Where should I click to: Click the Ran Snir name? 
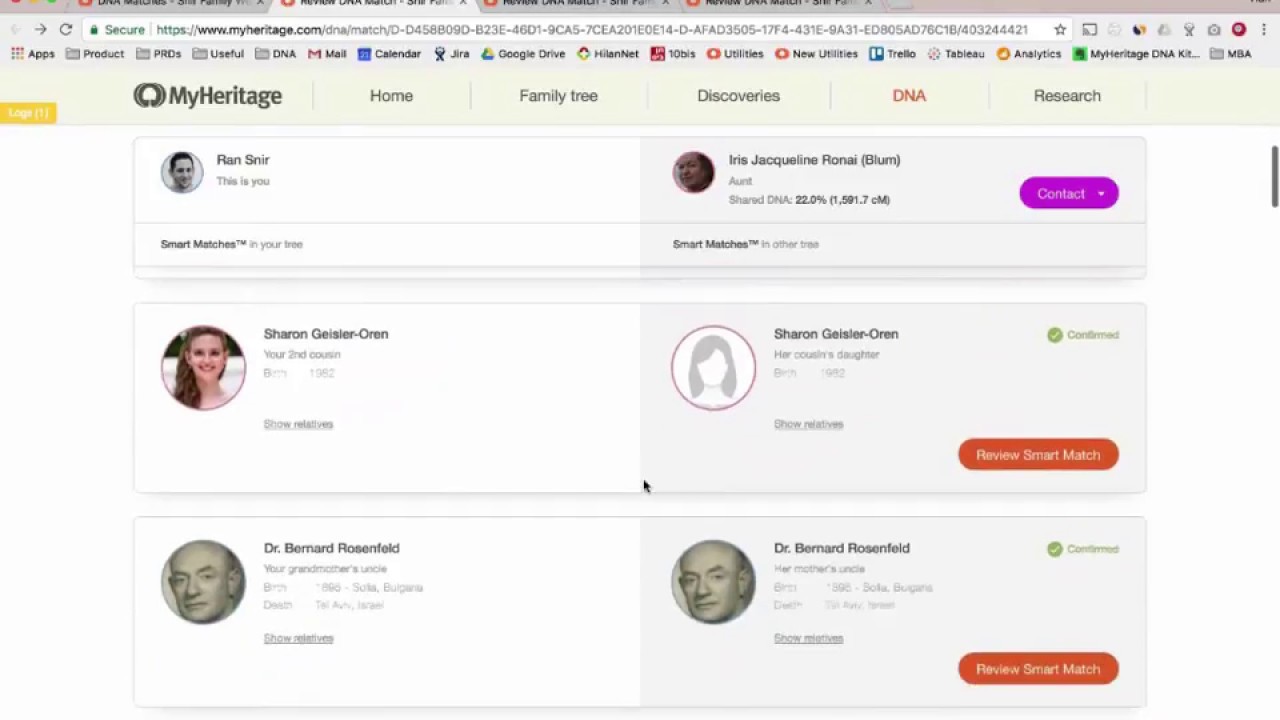click(243, 160)
